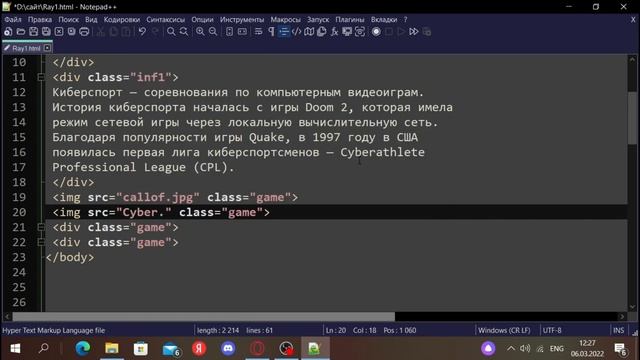Click line number 23 in the margin
The height and width of the screenshot is (360, 640).
pos(19,258)
